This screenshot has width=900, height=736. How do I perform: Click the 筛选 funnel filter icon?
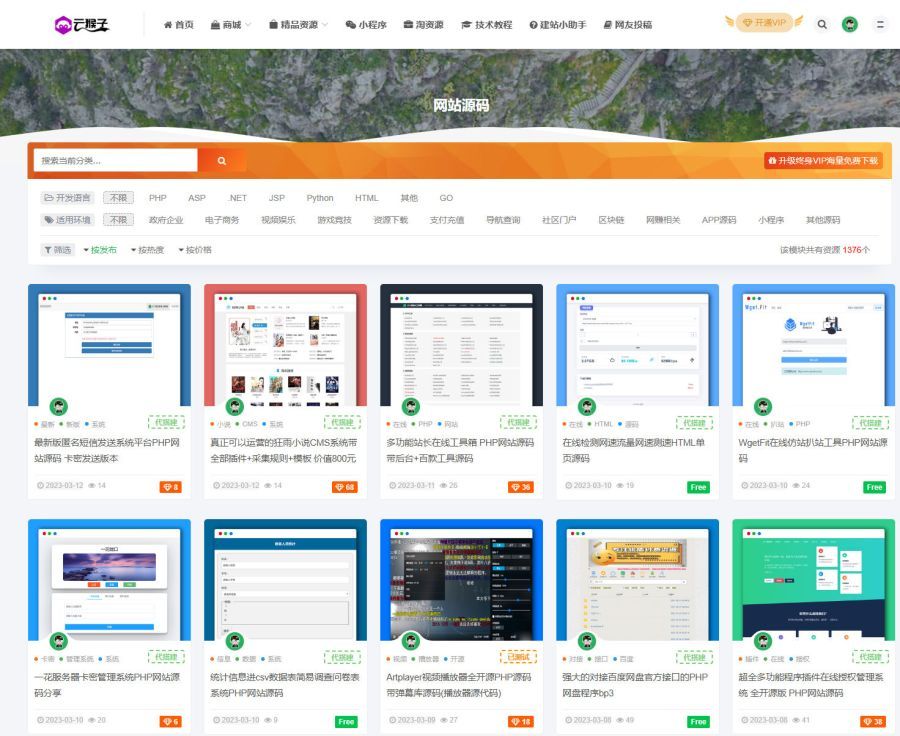(x=48, y=249)
